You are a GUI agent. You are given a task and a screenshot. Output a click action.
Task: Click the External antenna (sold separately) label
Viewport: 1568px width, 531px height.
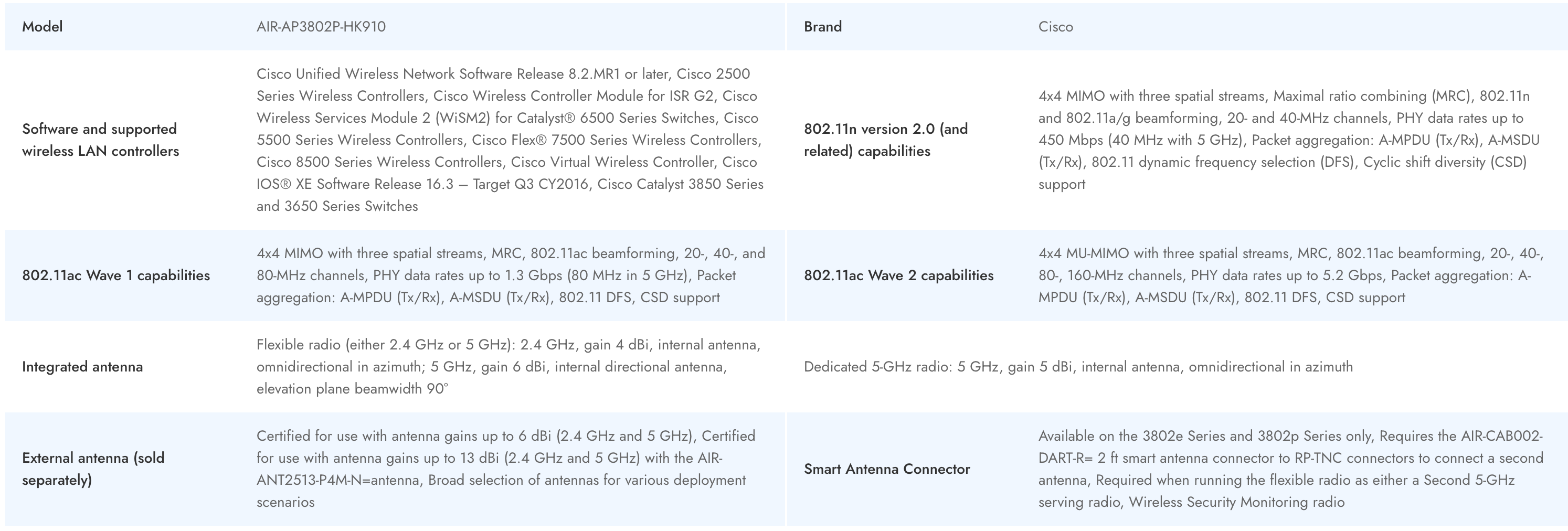point(93,469)
